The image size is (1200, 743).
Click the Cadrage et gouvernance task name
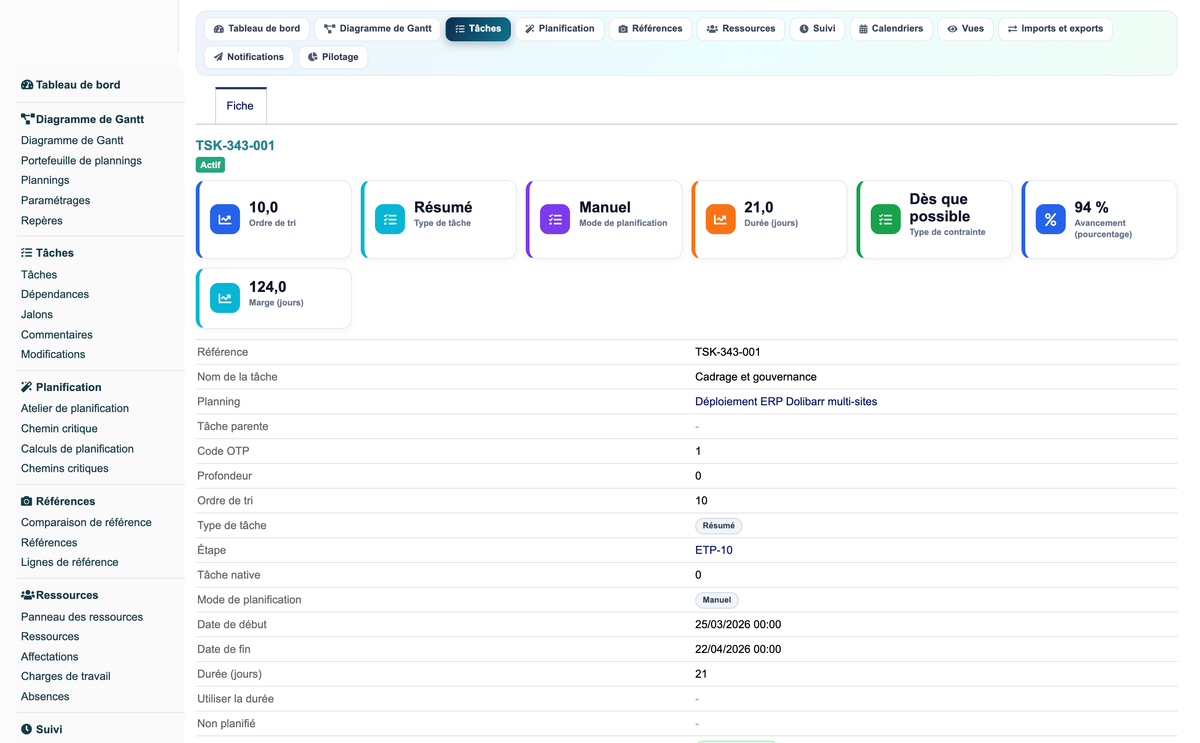(756, 377)
